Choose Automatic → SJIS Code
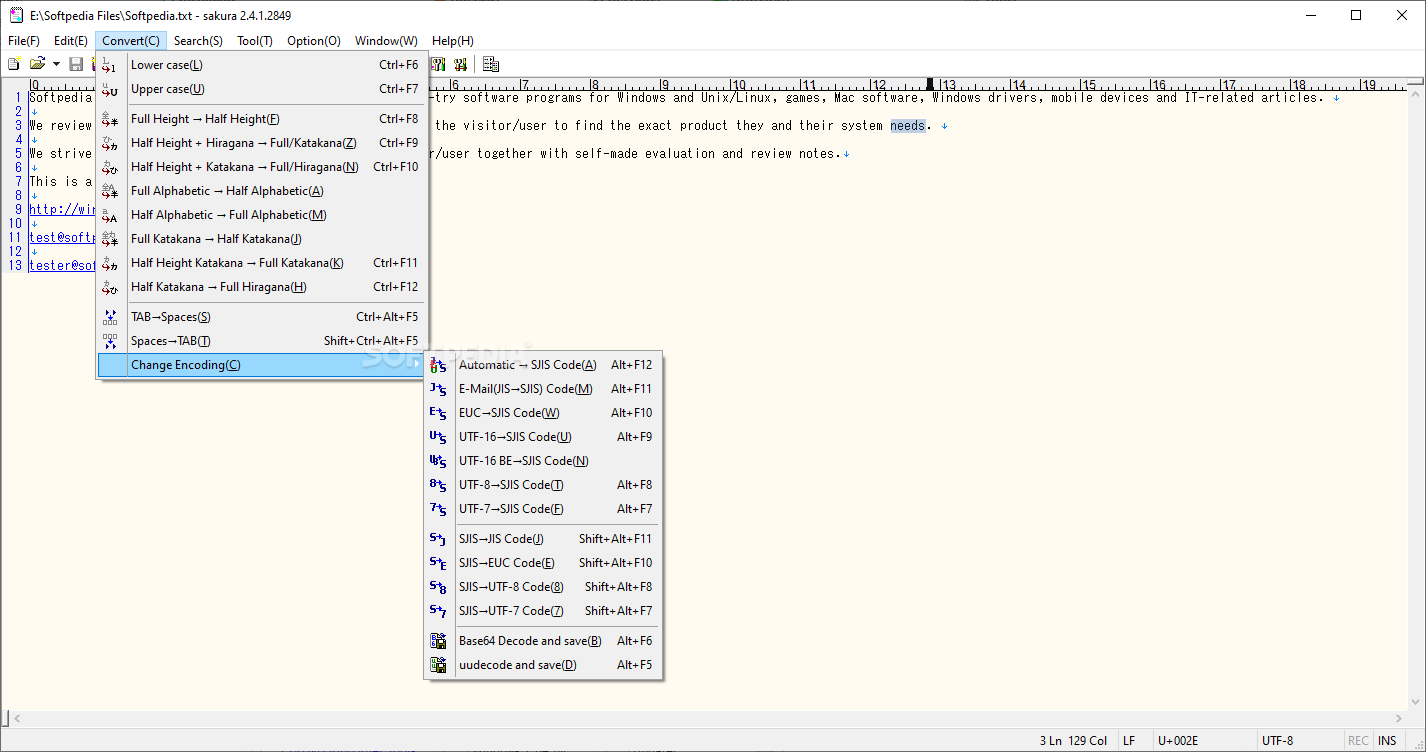Image resolution: width=1426 pixels, height=752 pixels. pos(543,365)
